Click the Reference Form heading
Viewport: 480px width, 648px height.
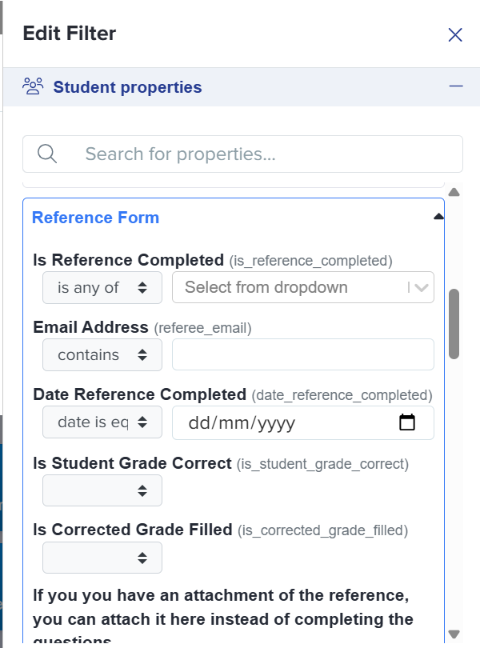point(96,217)
